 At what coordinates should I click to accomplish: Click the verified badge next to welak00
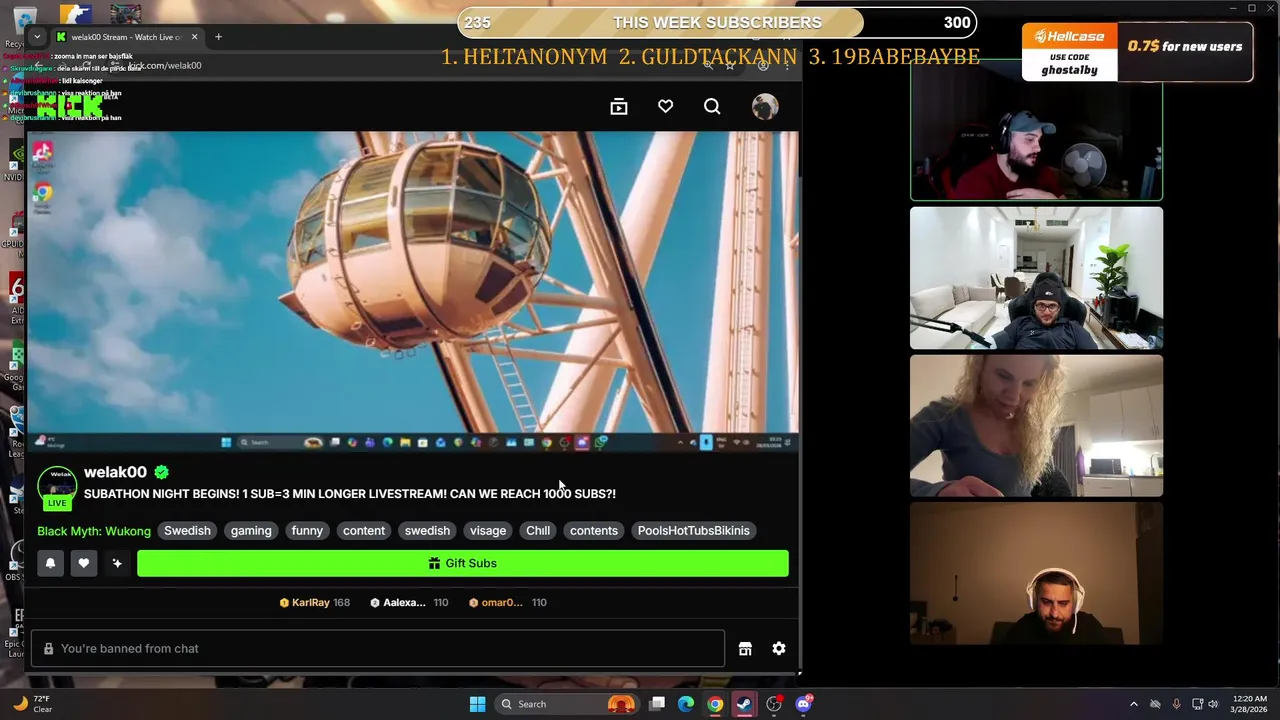(x=161, y=472)
